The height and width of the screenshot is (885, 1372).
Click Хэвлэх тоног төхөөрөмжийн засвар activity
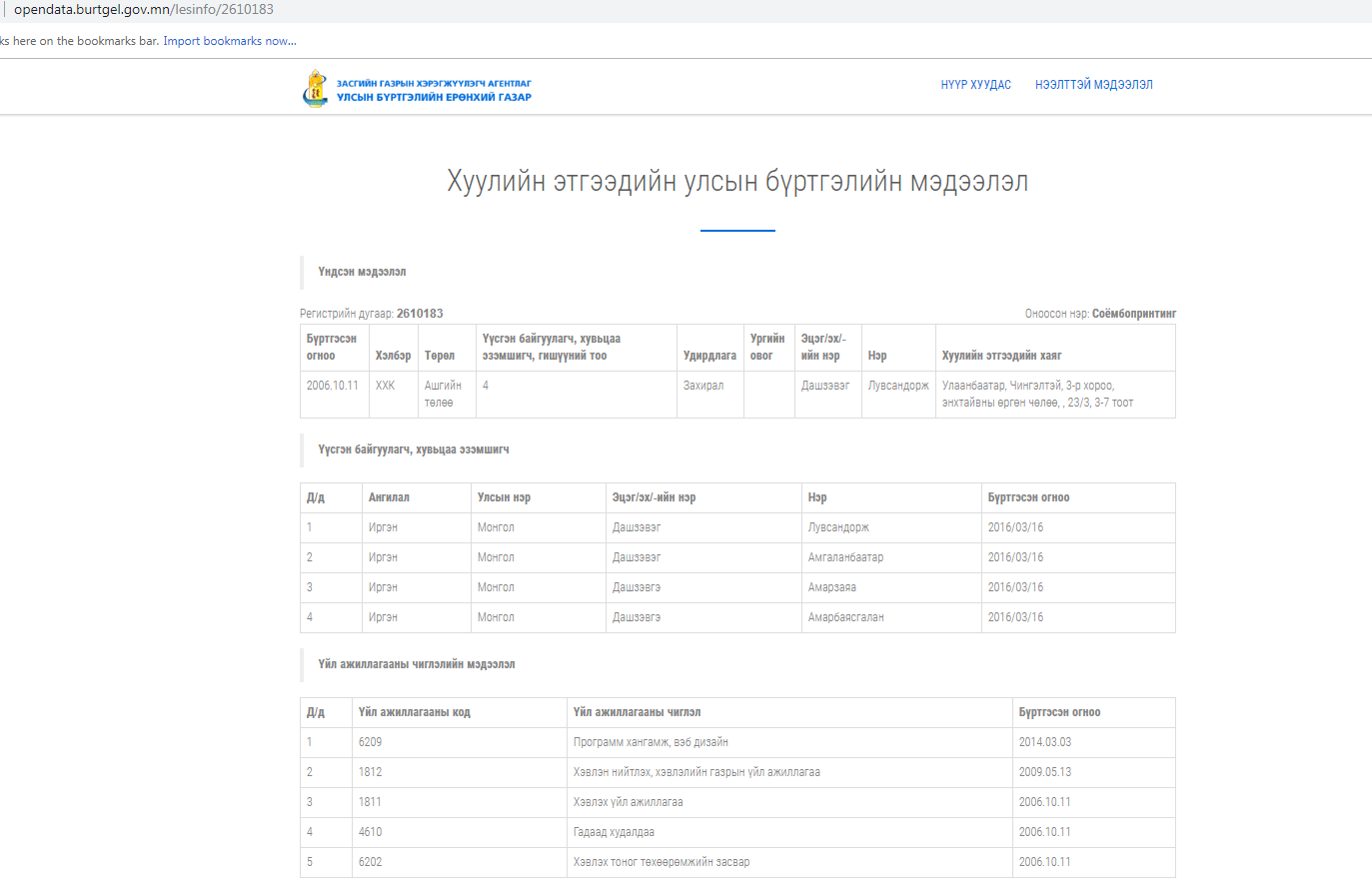662,862
